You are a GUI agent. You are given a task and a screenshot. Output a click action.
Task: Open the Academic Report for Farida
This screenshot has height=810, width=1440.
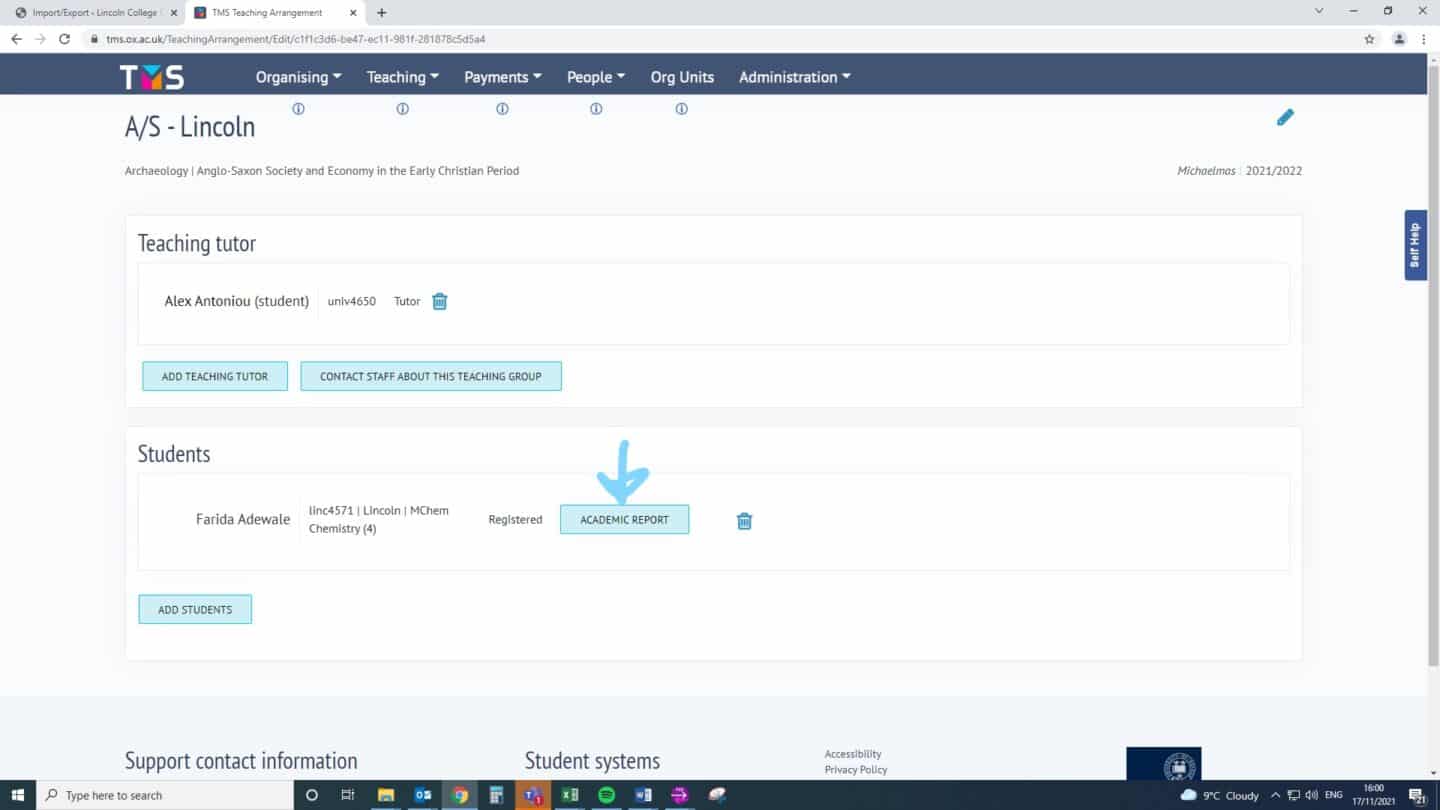[x=624, y=520]
